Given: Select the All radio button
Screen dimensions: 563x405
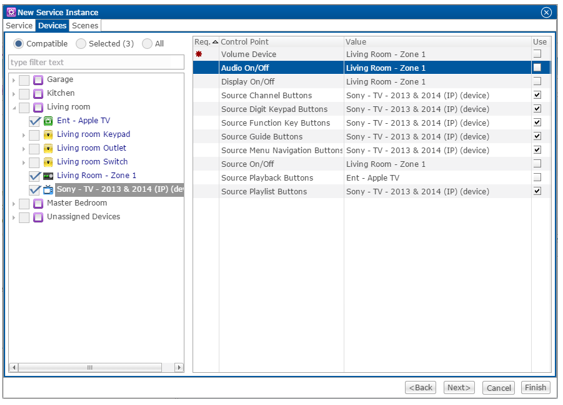Looking at the screenshot, I should [x=147, y=44].
